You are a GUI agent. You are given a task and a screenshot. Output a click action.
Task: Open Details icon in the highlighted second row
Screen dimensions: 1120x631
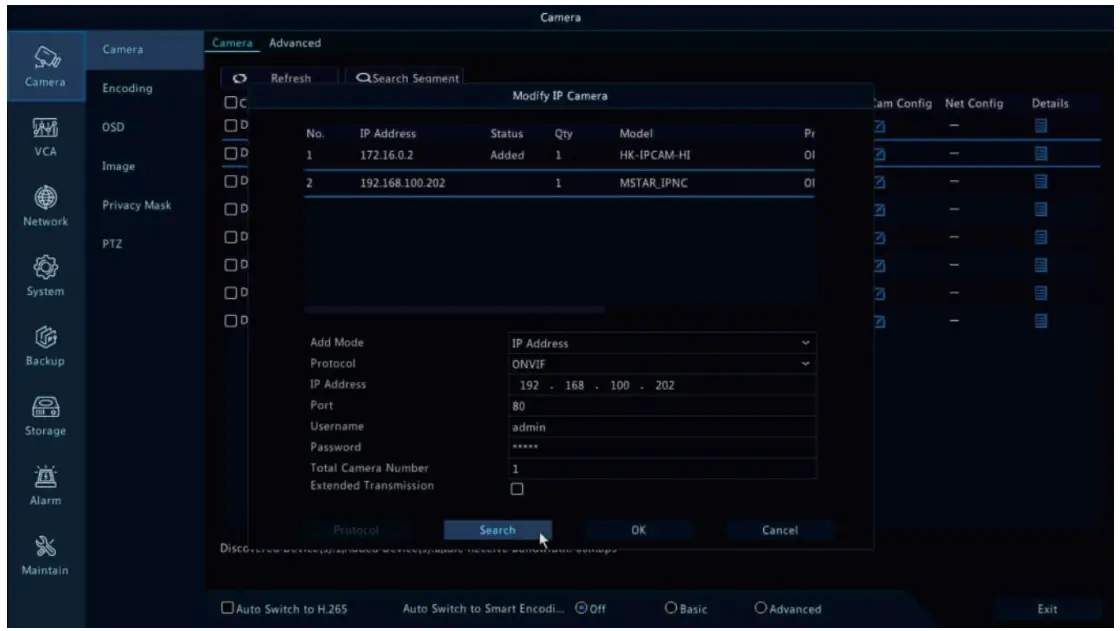coord(1041,154)
